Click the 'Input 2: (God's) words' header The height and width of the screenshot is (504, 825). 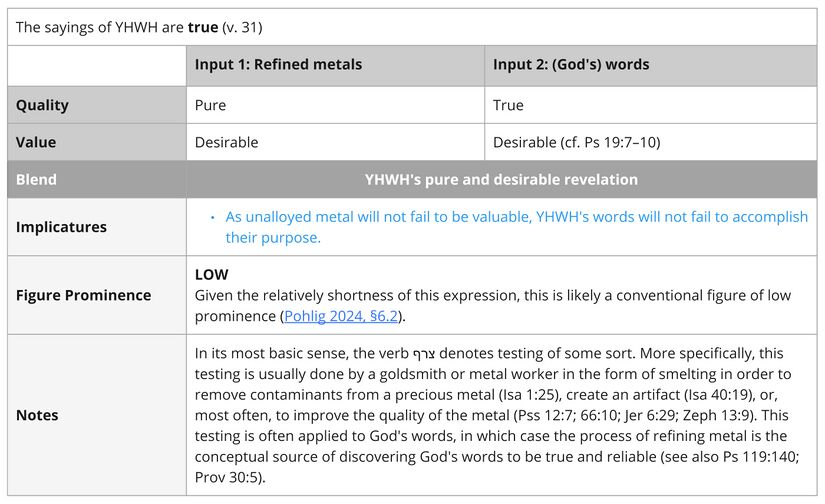point(571,65)
